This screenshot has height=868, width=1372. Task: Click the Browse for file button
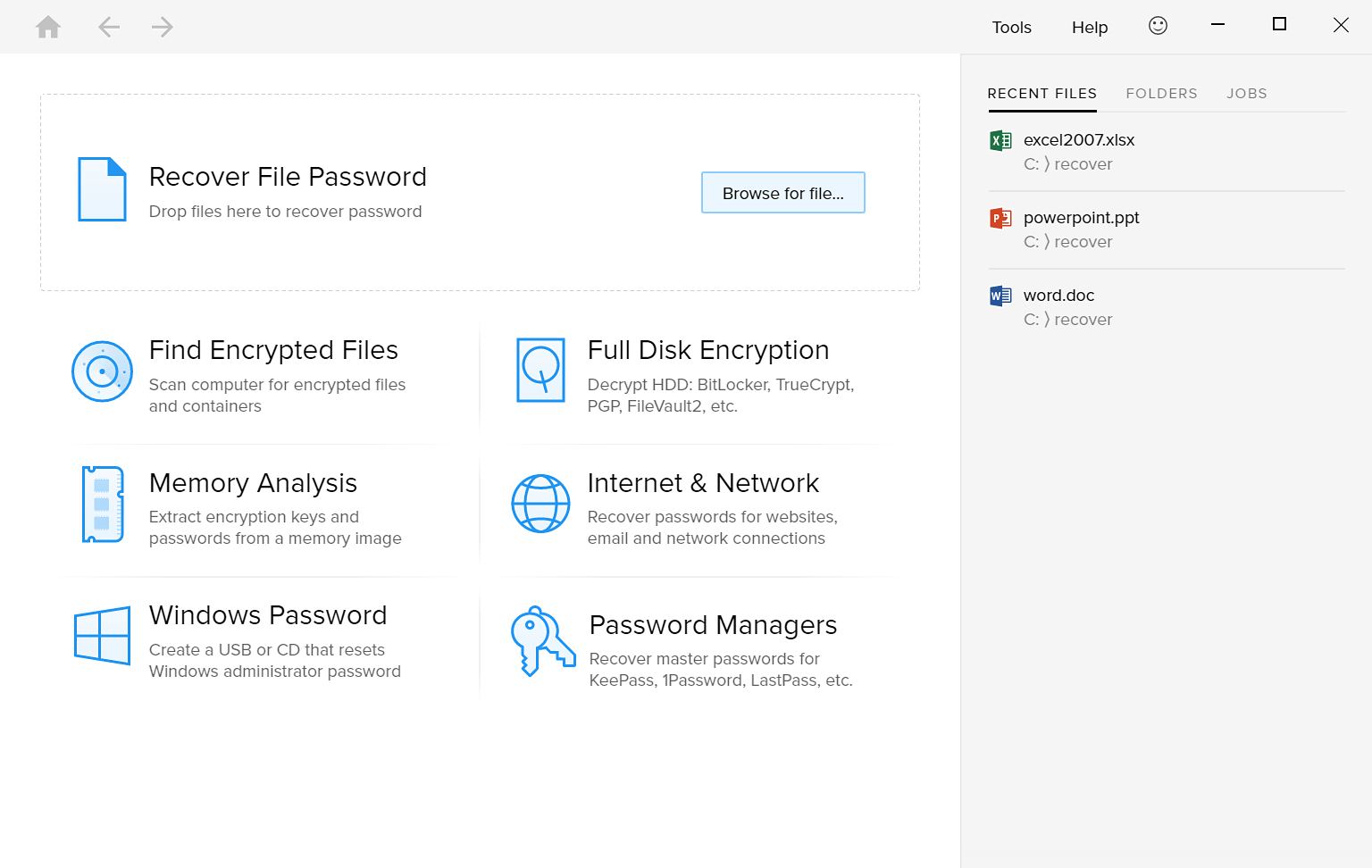point(783,193)
